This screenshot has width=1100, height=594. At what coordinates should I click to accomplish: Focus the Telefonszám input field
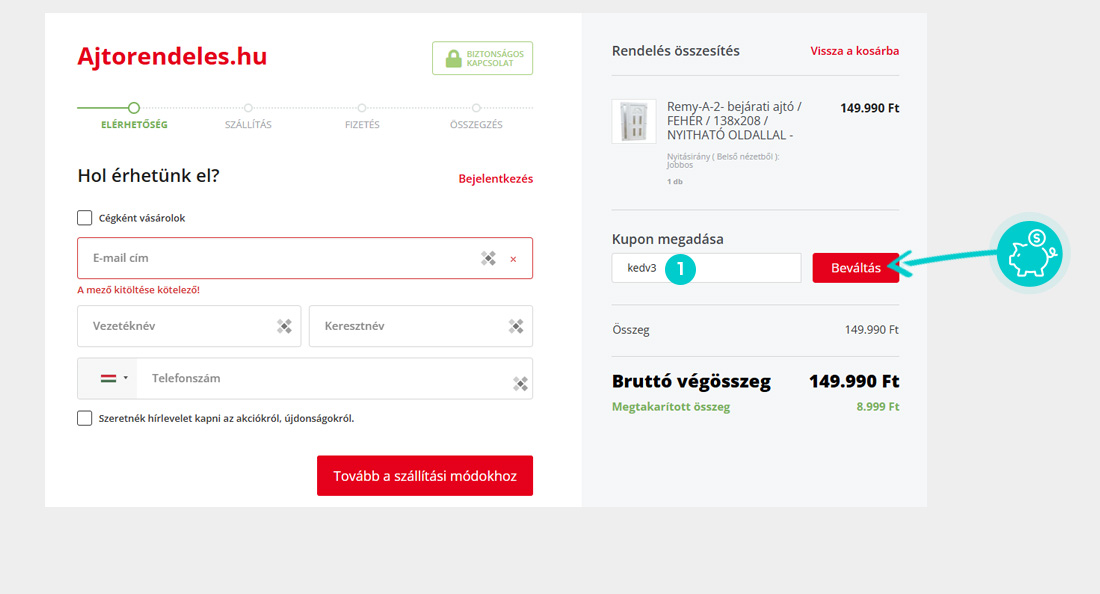click(x=335, y=379)
